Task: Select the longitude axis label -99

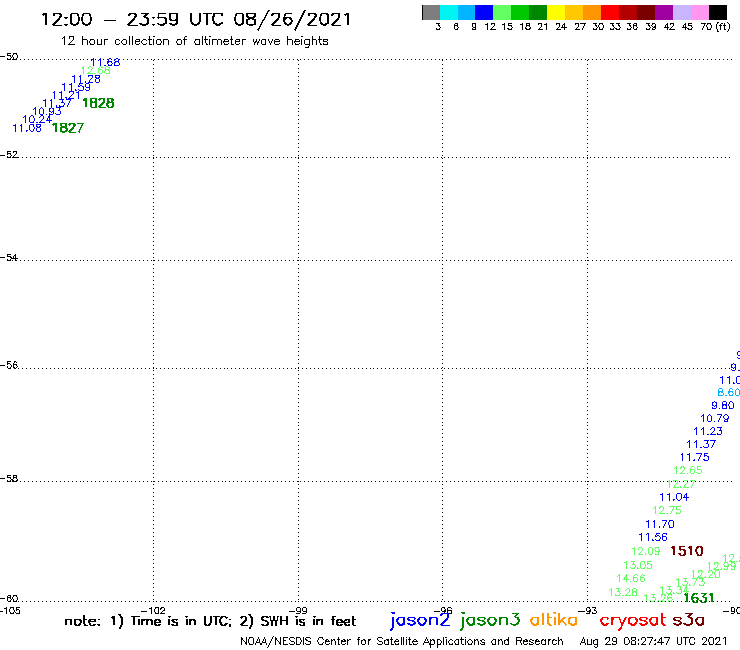Action: click(298, 611)
